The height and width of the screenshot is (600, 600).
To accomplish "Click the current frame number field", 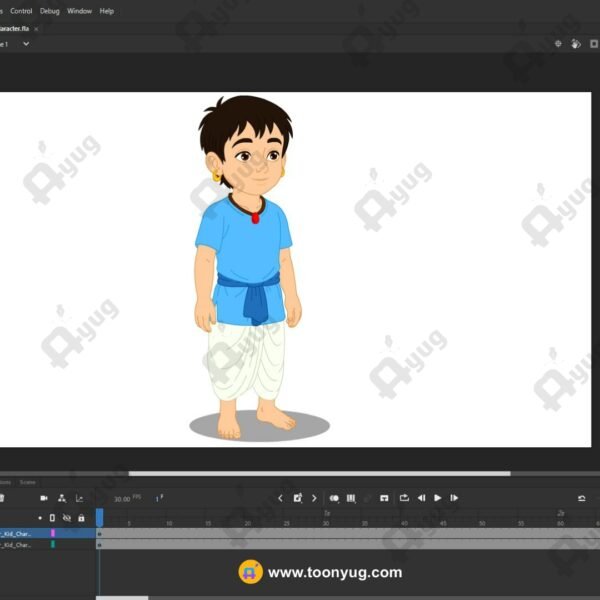I will pos(159,499).
